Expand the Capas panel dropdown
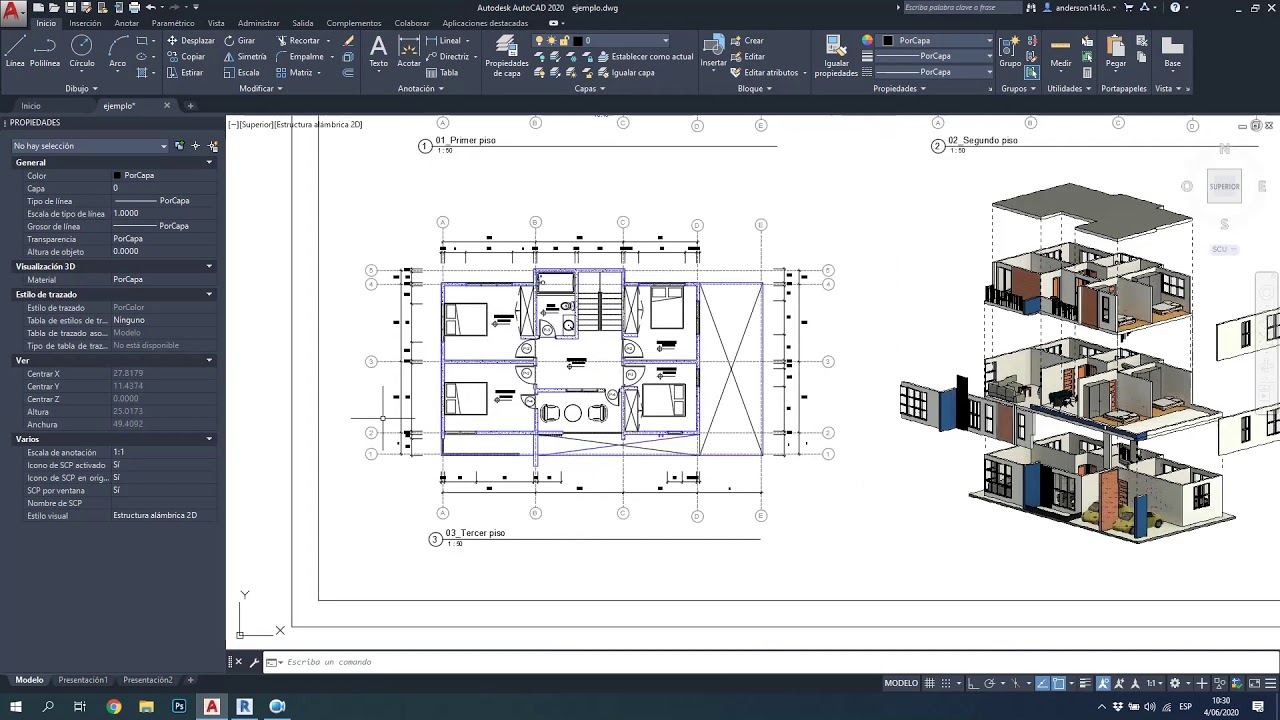Viewport: 1280px width, 720px height. pyautogui.click(x=590, y=88)
